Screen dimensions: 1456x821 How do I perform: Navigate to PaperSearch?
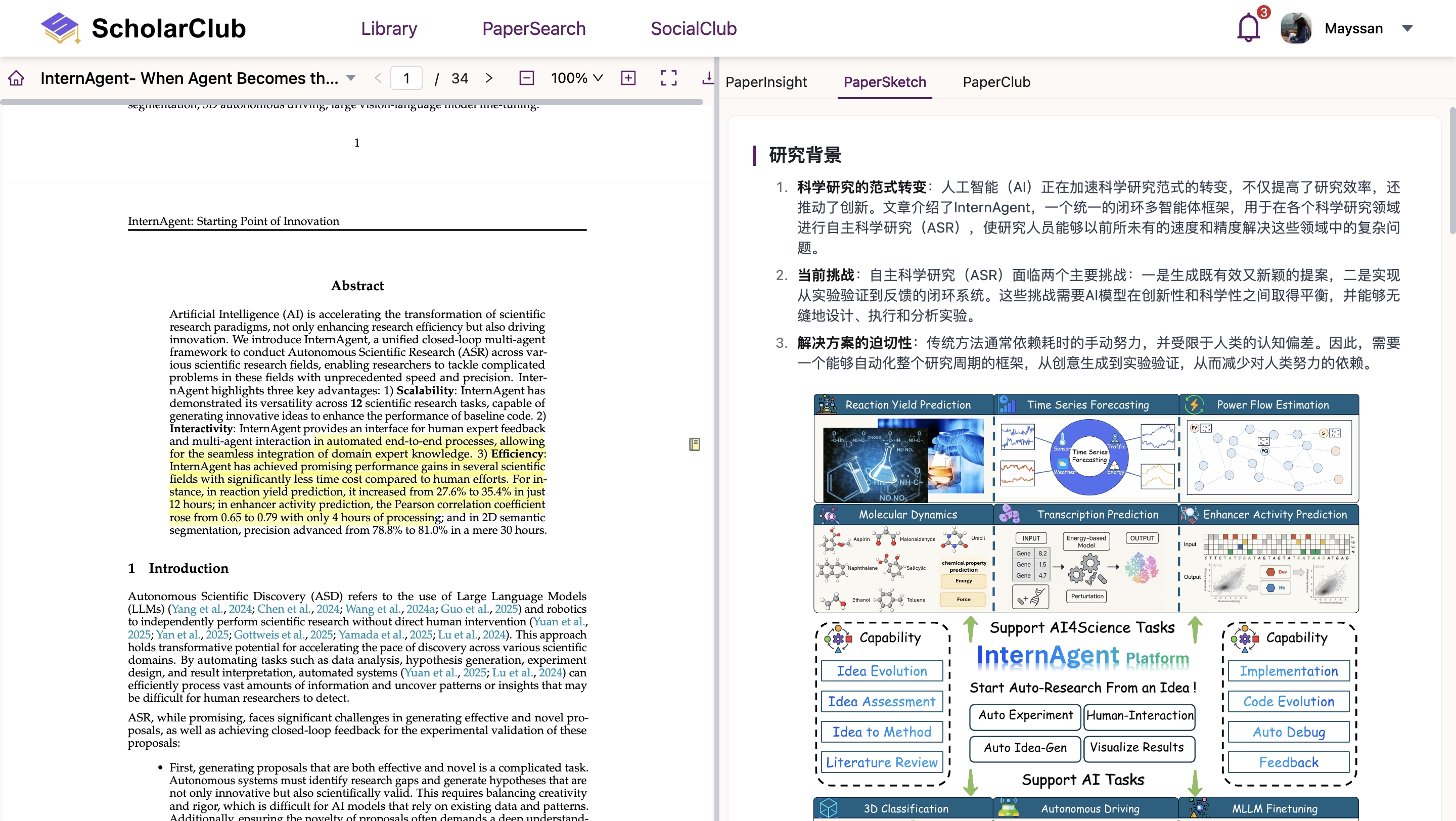tap(533, 28)
